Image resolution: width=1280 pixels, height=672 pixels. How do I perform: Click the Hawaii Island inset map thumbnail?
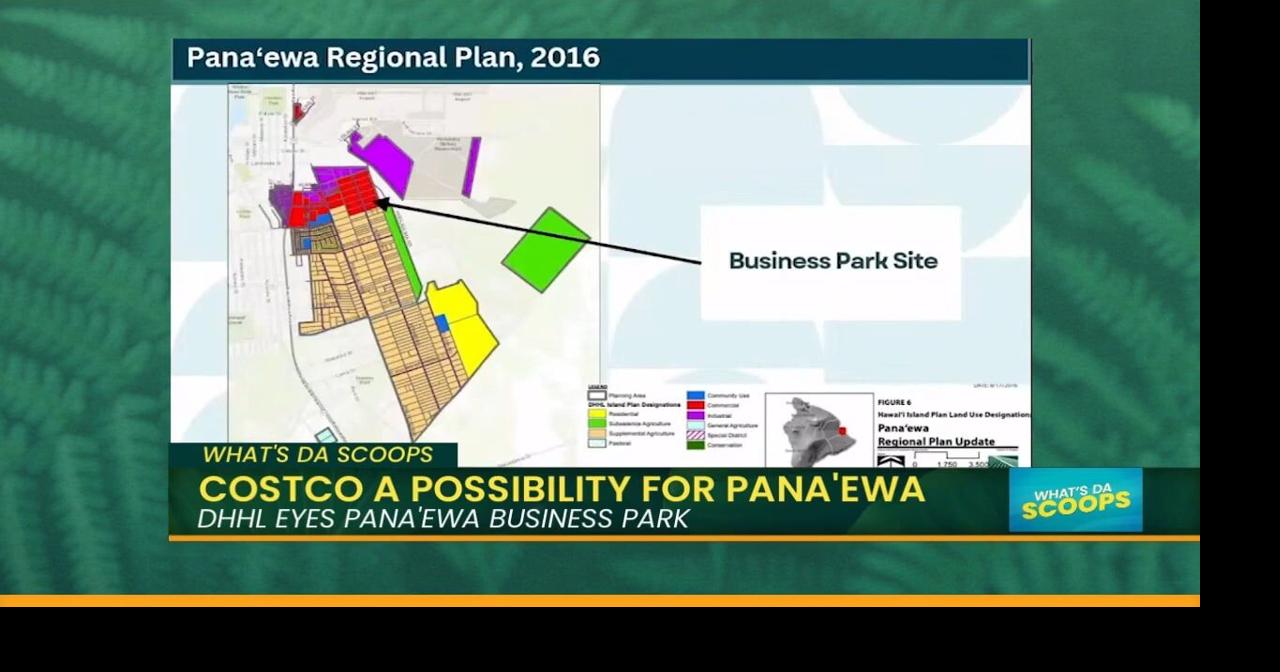(x=819, y=430)
